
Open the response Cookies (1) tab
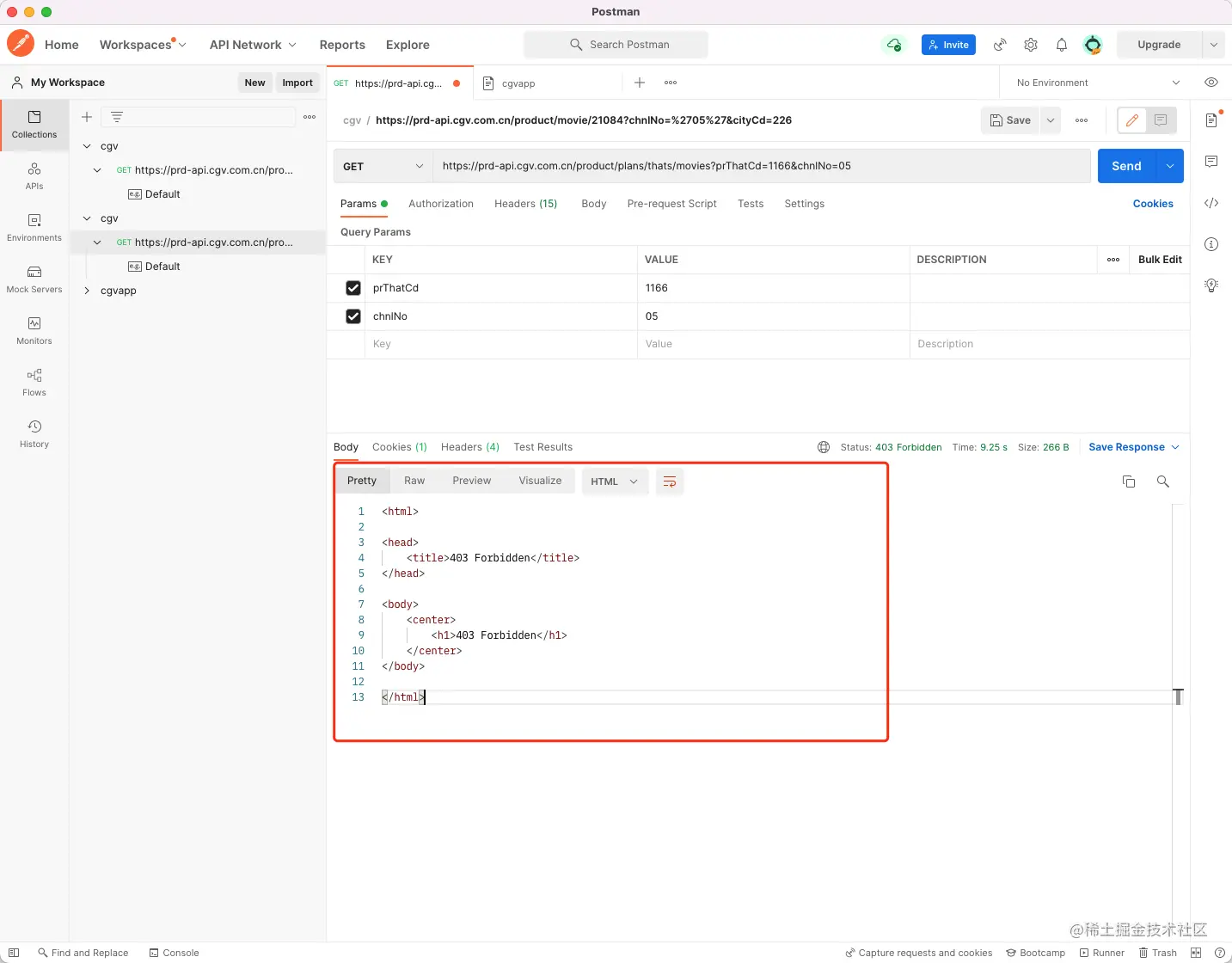[400, 447]
